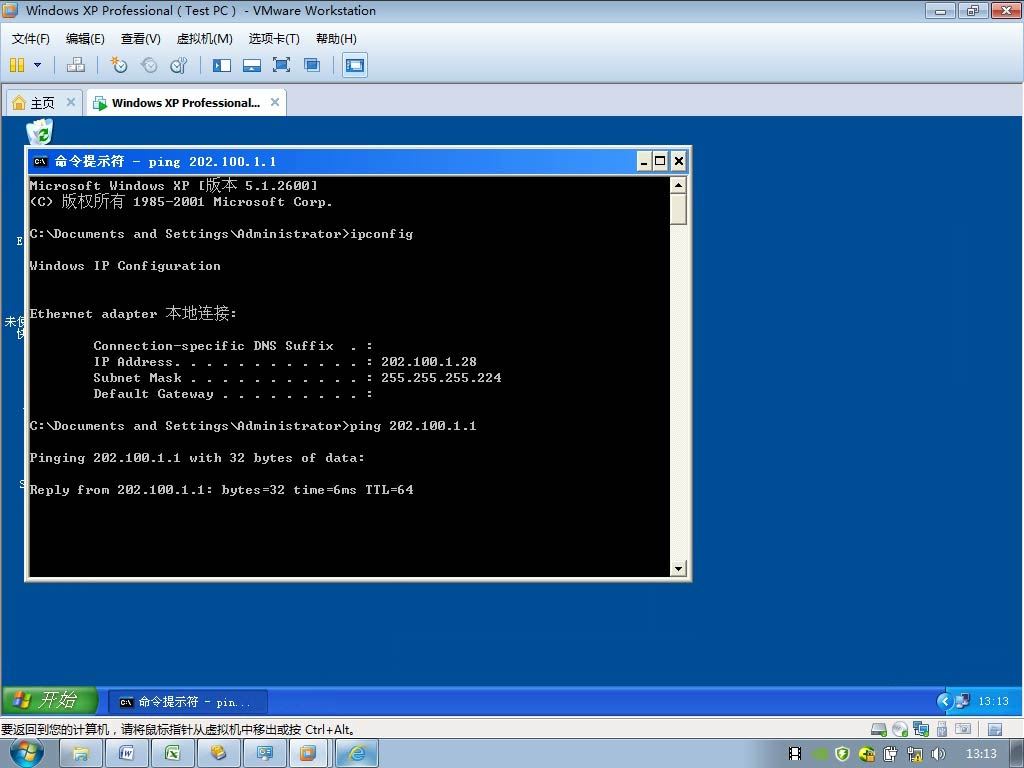Open Excel from host taskbar
The image size is (1024, 768).
tap(172, 754)
